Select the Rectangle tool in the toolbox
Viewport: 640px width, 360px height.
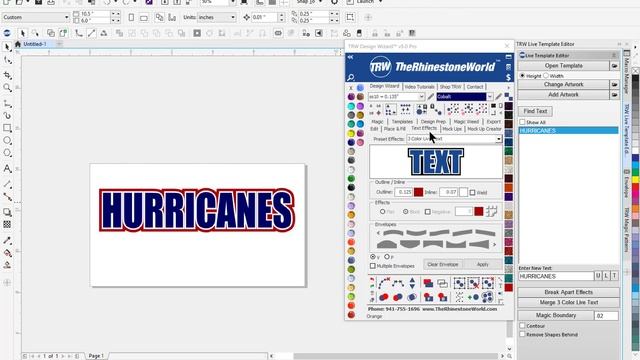[7, 128]
